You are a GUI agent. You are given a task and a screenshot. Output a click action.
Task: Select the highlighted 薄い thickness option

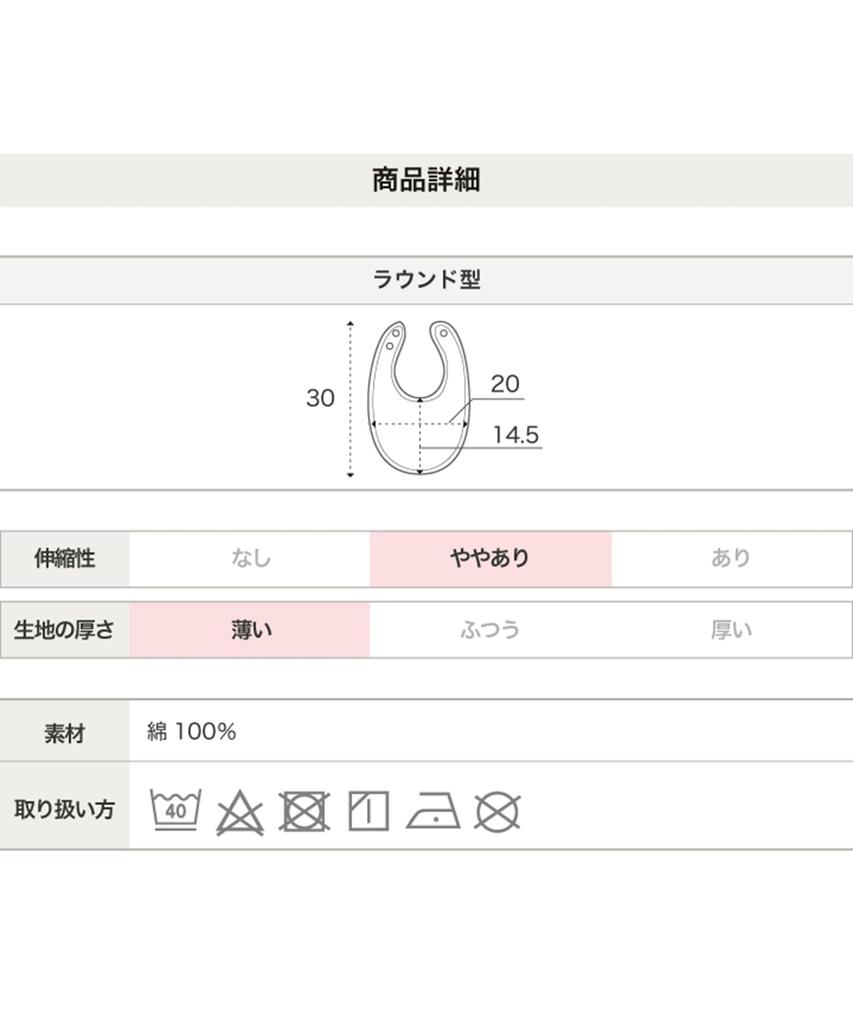coord(250,630)
